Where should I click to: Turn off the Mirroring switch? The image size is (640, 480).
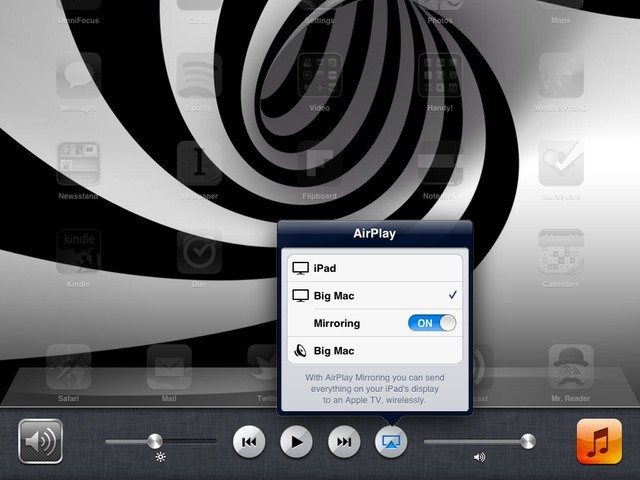click(x=431, y=323)
